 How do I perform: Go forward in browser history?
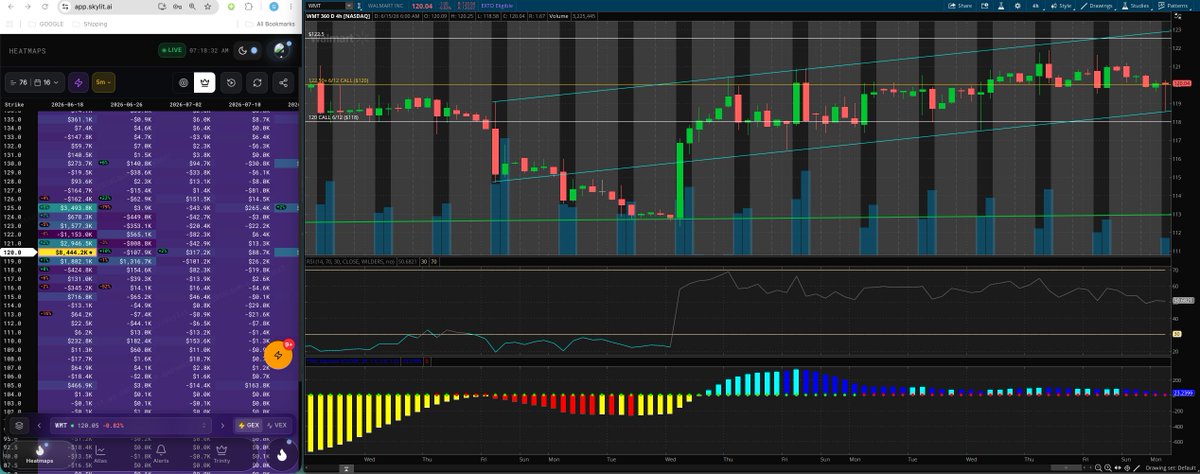pos(28,7)
